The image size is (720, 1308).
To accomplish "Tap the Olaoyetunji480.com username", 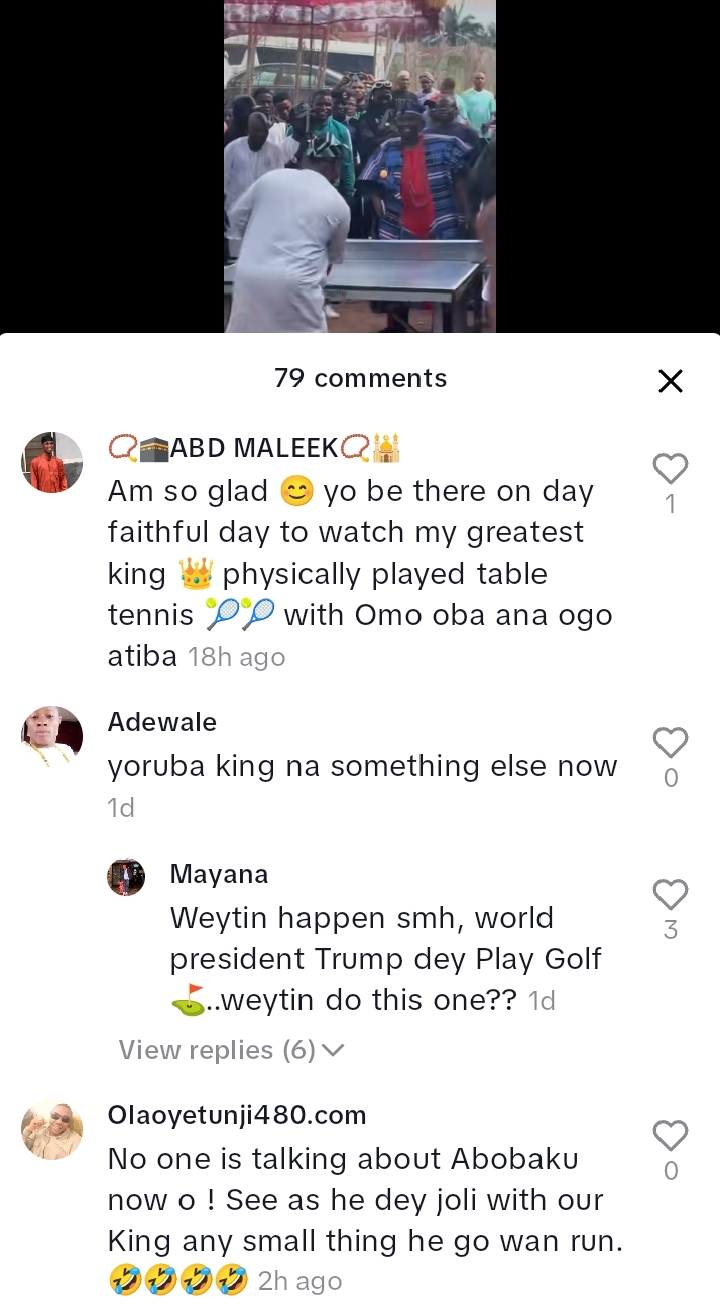I will [237, 1115].
